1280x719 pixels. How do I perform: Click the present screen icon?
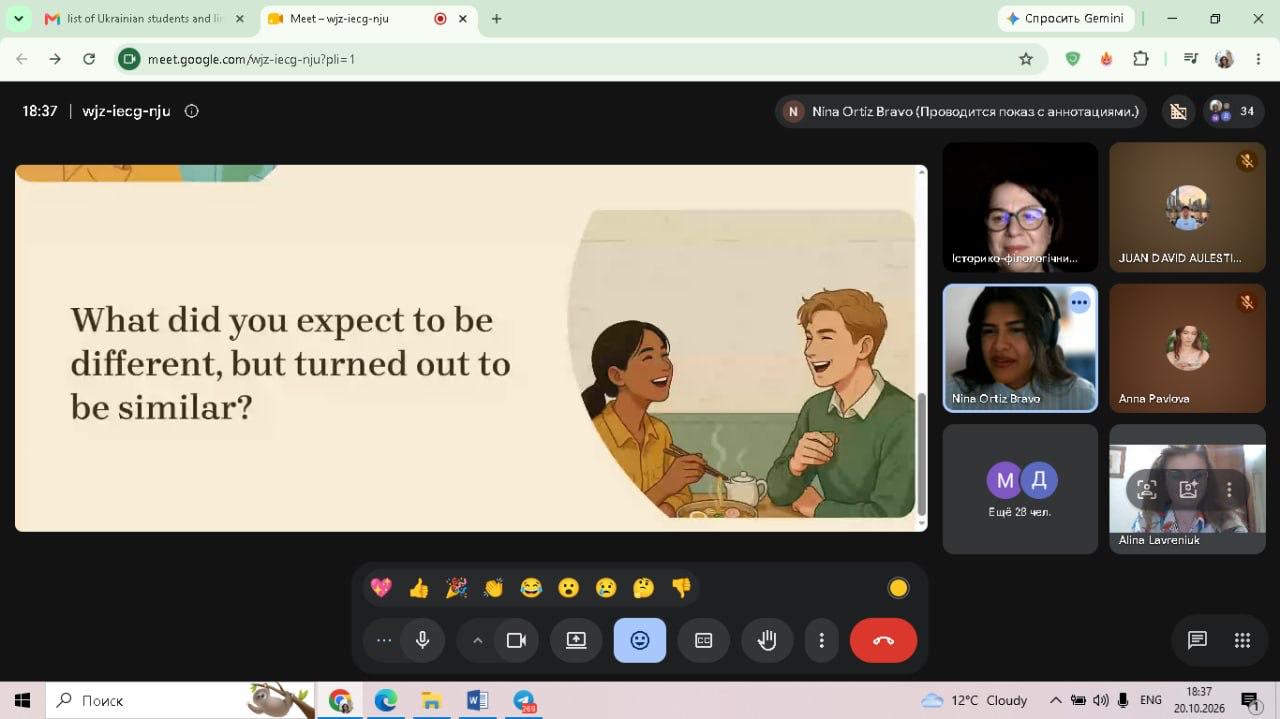coord(576,641)
